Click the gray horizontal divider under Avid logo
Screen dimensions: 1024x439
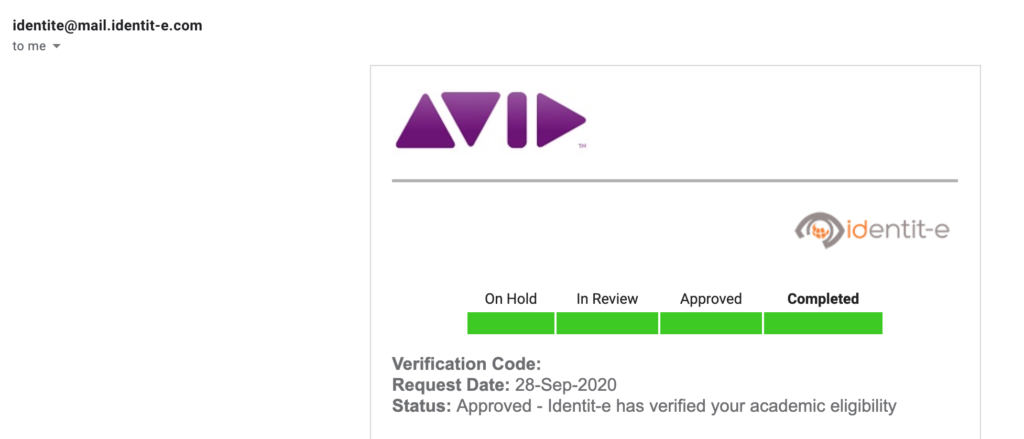pyautogui.click(x=675, y=180)
